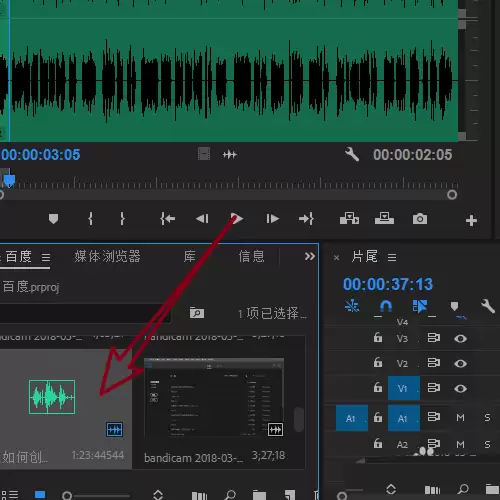
Task: Open source monitor settings wrench
Action: (352, 154)
